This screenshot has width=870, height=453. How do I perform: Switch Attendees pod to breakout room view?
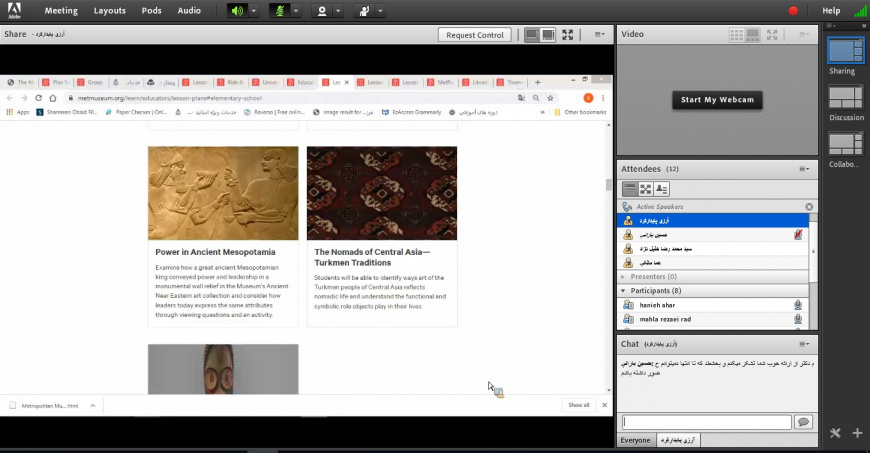coord(646,189)
